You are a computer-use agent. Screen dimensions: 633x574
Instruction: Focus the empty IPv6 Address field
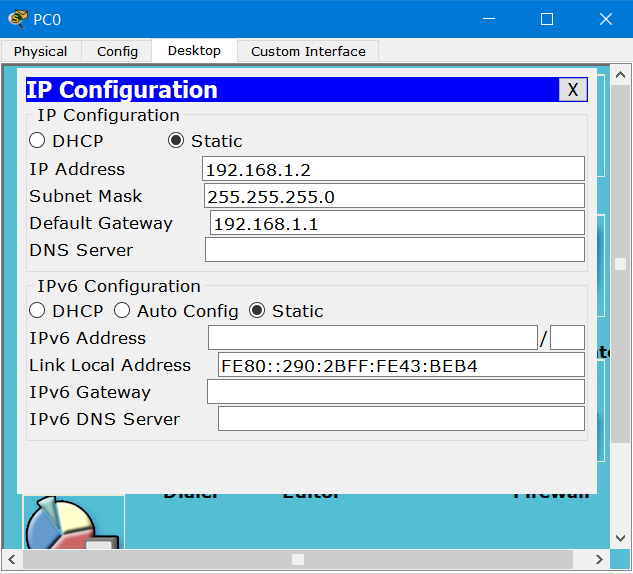[x=373, y=337]
